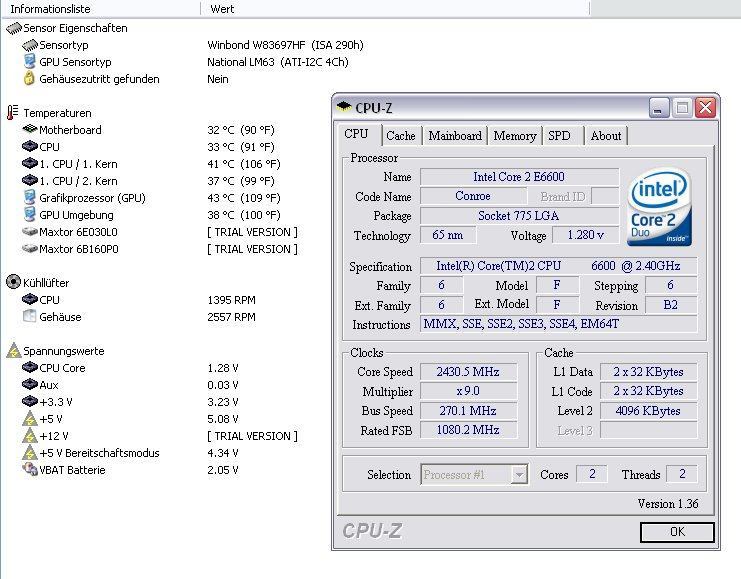Viewport: 741px width, 579px height.
Task: Click the 2.05 V VBAT value
Action: click(223, 470)
